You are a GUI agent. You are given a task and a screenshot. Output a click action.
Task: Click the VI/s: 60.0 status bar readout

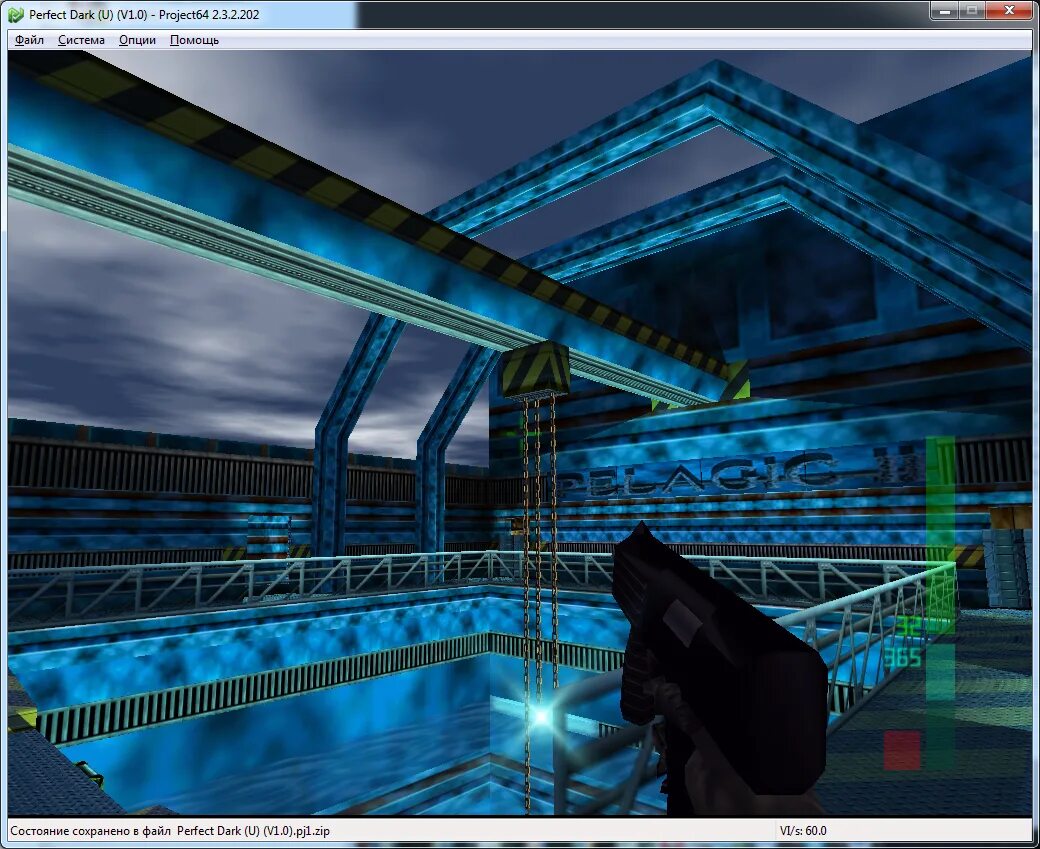[x=803, y=830]
